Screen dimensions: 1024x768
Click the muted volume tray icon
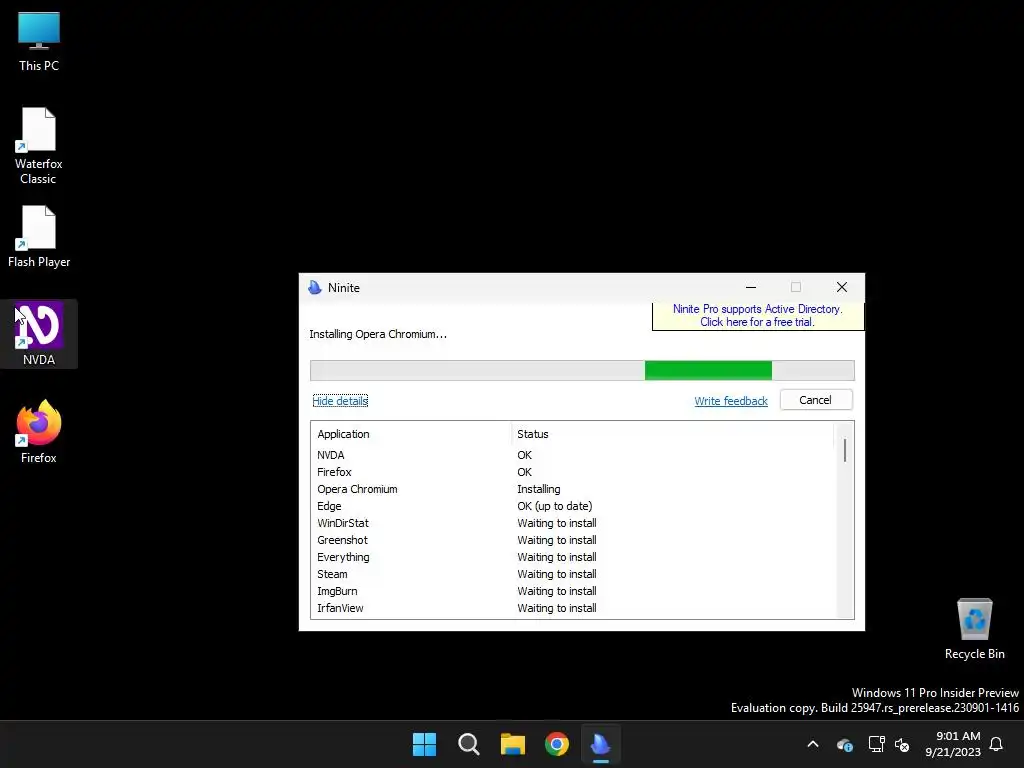(902, 744)
